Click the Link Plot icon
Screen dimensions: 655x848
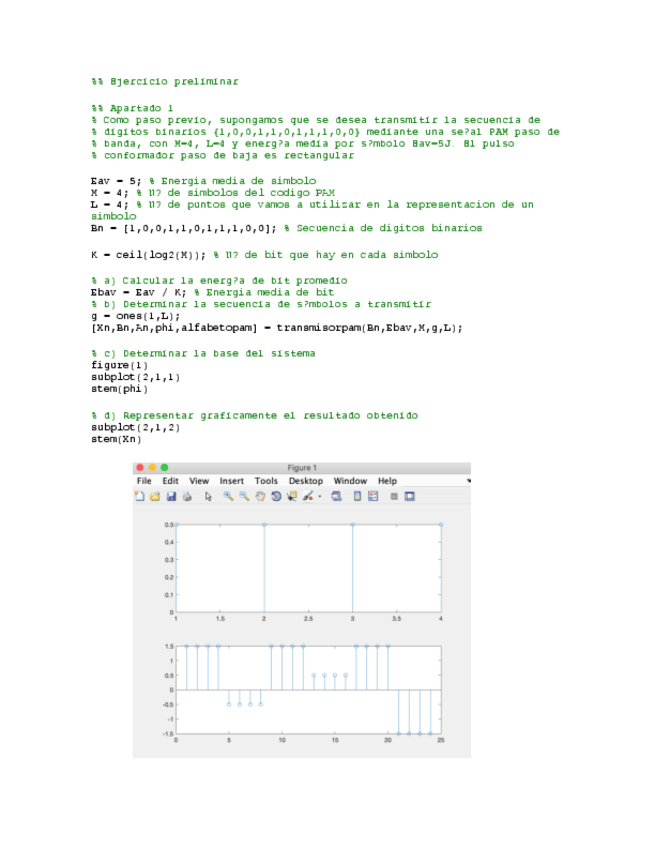click(336, 495)
